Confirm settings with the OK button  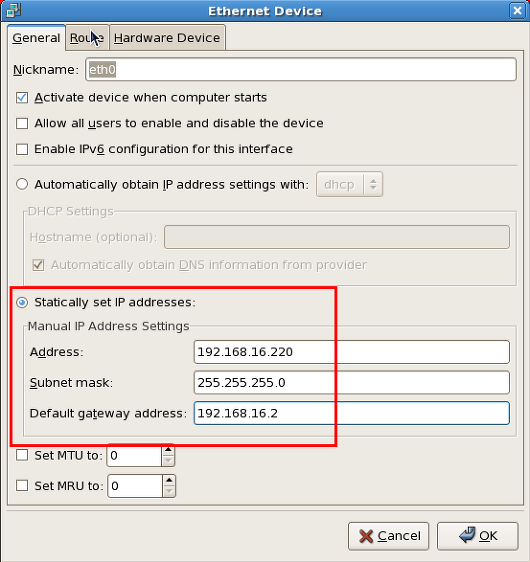pos(478,536)
